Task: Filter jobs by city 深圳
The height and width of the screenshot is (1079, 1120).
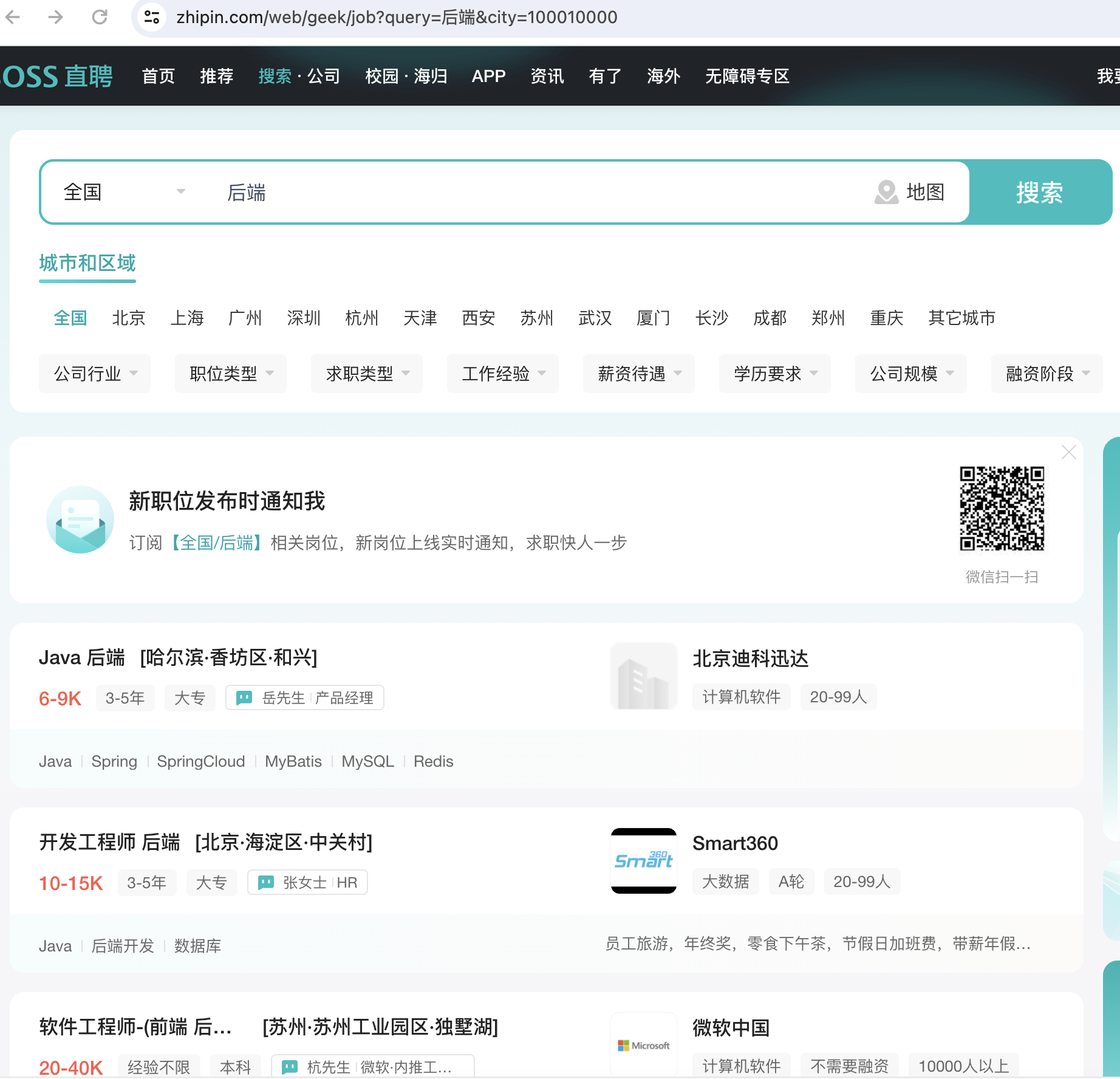Action: (304, 318)
